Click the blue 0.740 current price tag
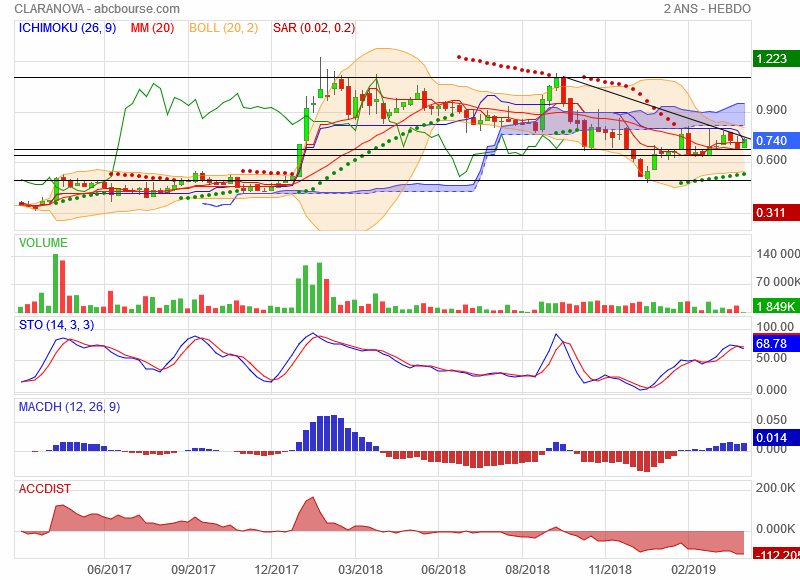The image size is (800, 580). 776,140
